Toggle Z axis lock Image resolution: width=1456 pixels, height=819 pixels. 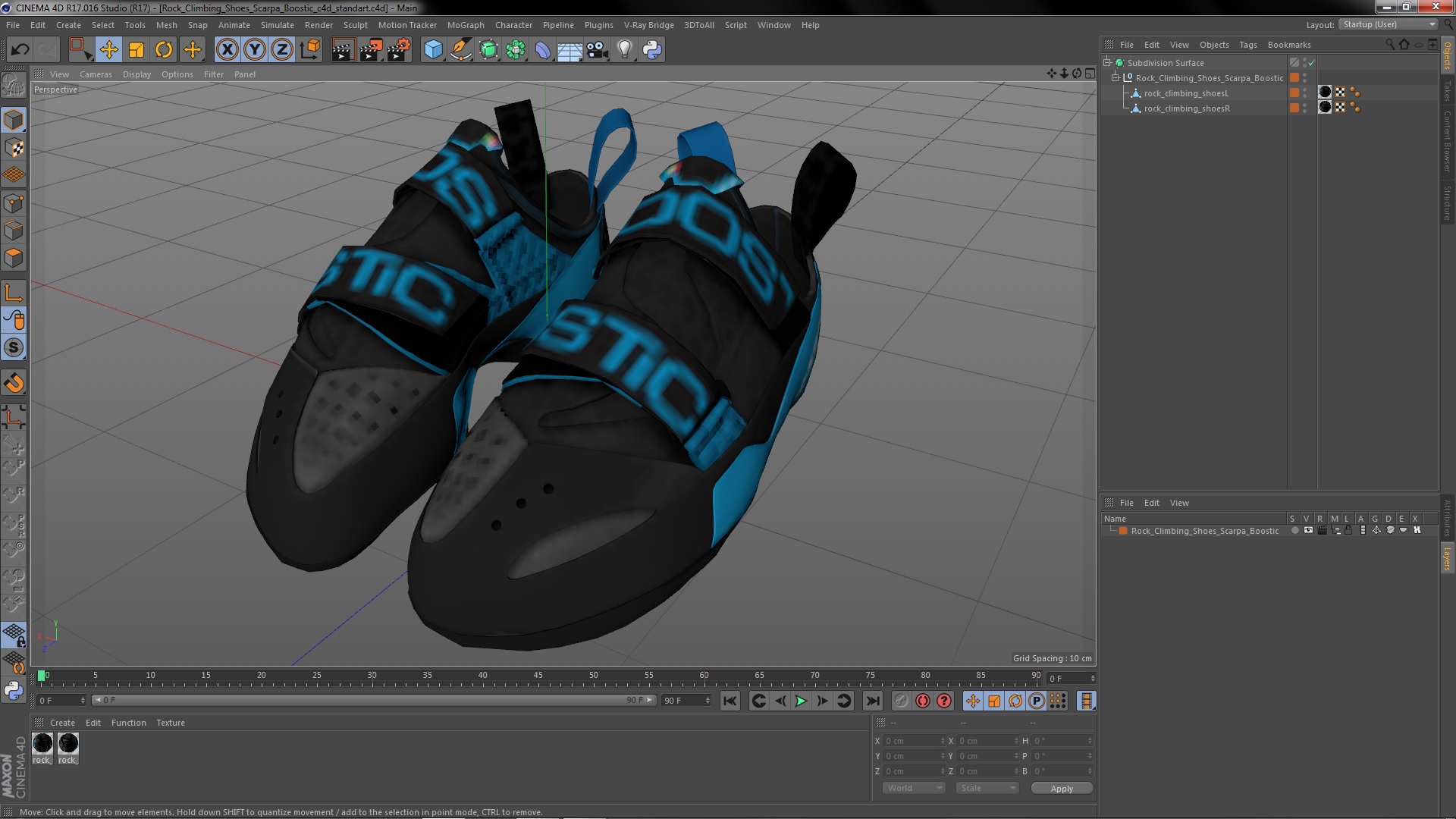tap(282, 50)
